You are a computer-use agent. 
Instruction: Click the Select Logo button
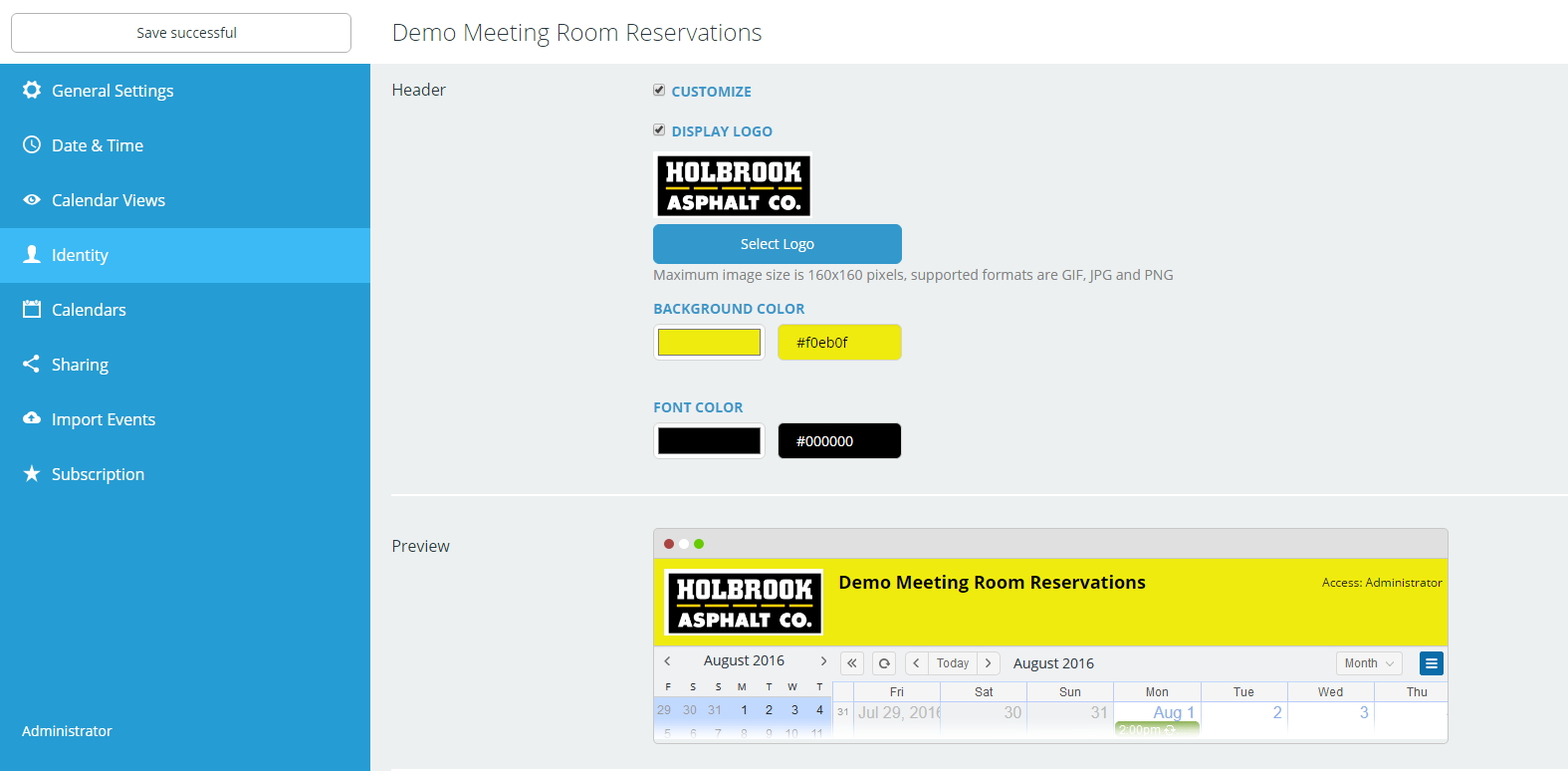[x=778, y=244]
